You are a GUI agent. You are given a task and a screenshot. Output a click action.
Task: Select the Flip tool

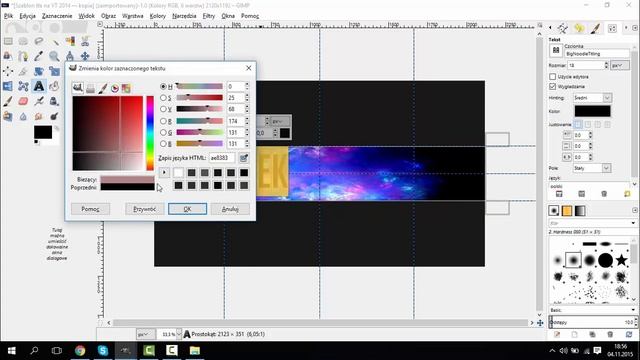(x=8, y=86)
